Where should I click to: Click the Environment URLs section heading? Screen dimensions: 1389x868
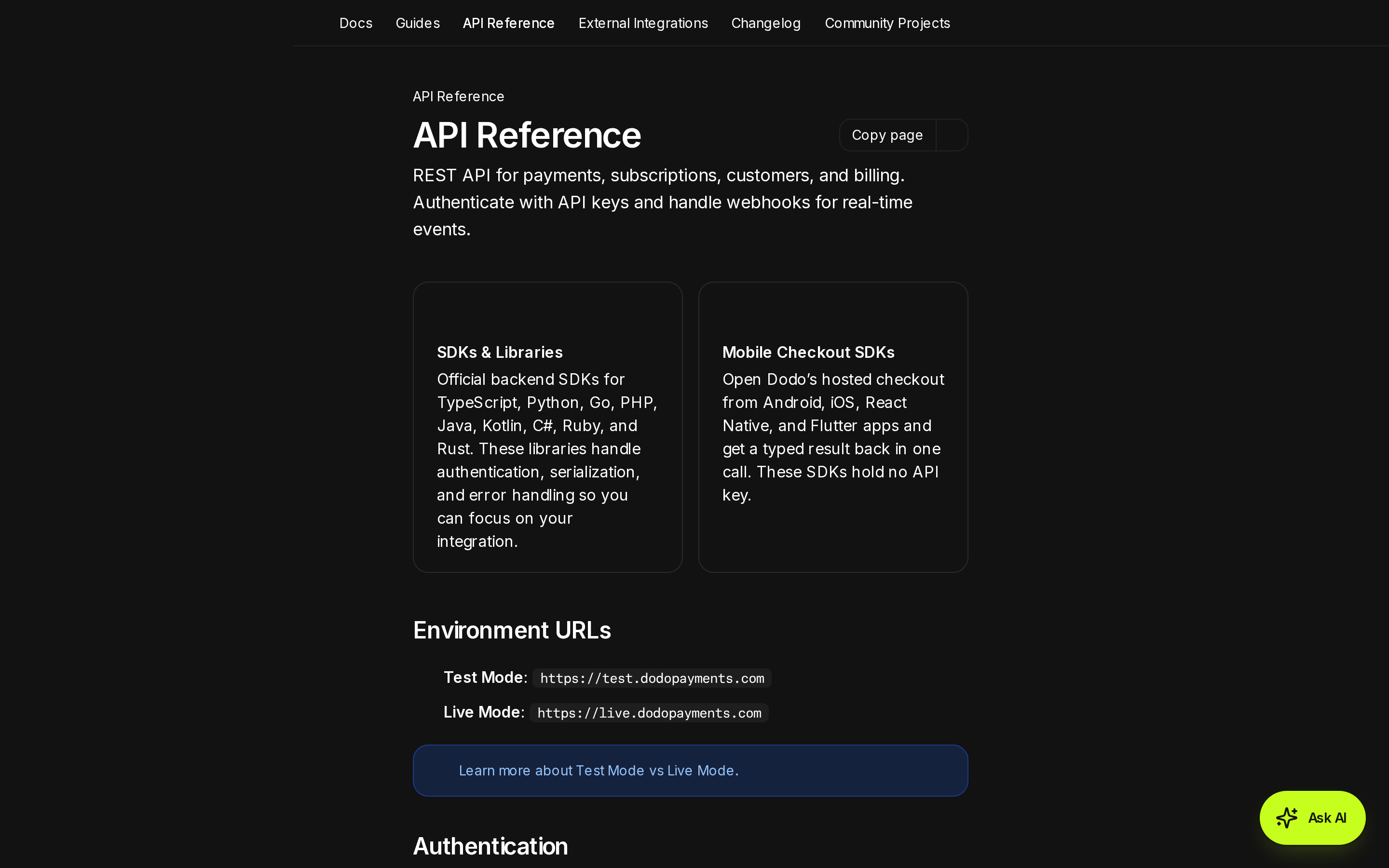[x=512, y=630]
